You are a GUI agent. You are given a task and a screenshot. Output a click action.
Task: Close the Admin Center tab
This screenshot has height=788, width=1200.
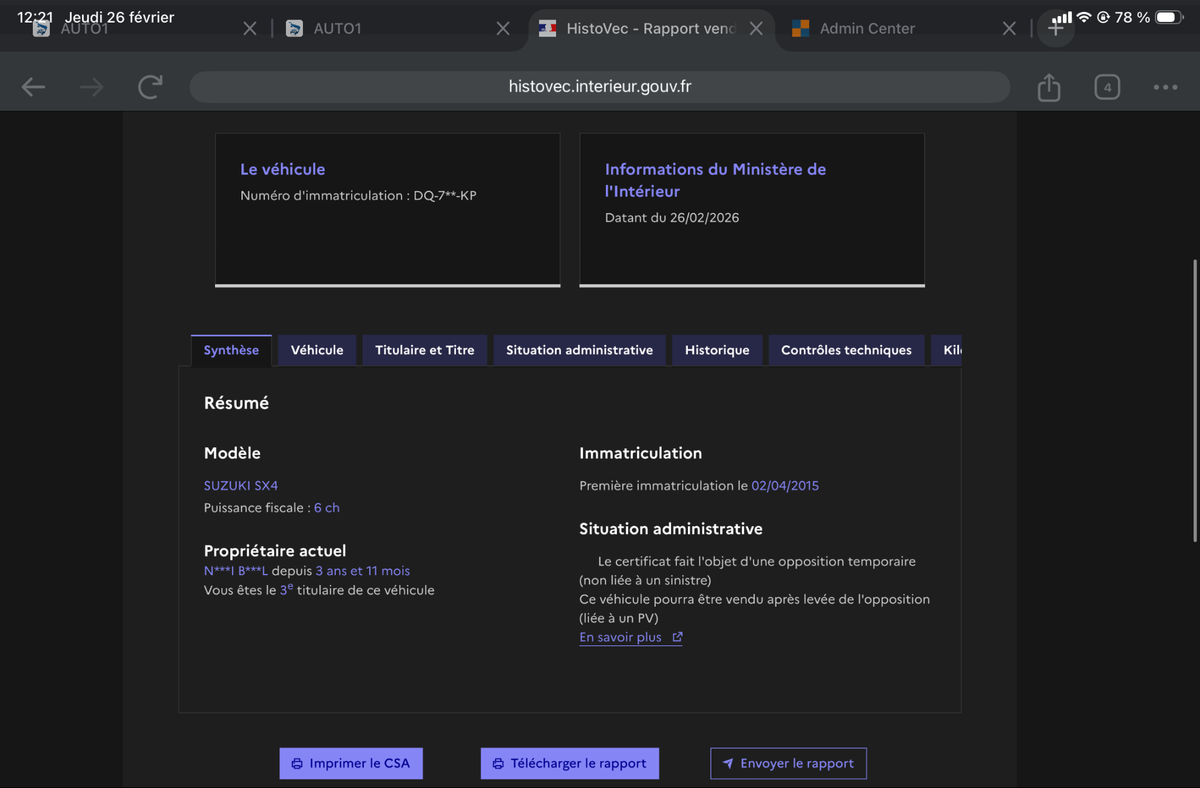click(x=1009, y=29)
